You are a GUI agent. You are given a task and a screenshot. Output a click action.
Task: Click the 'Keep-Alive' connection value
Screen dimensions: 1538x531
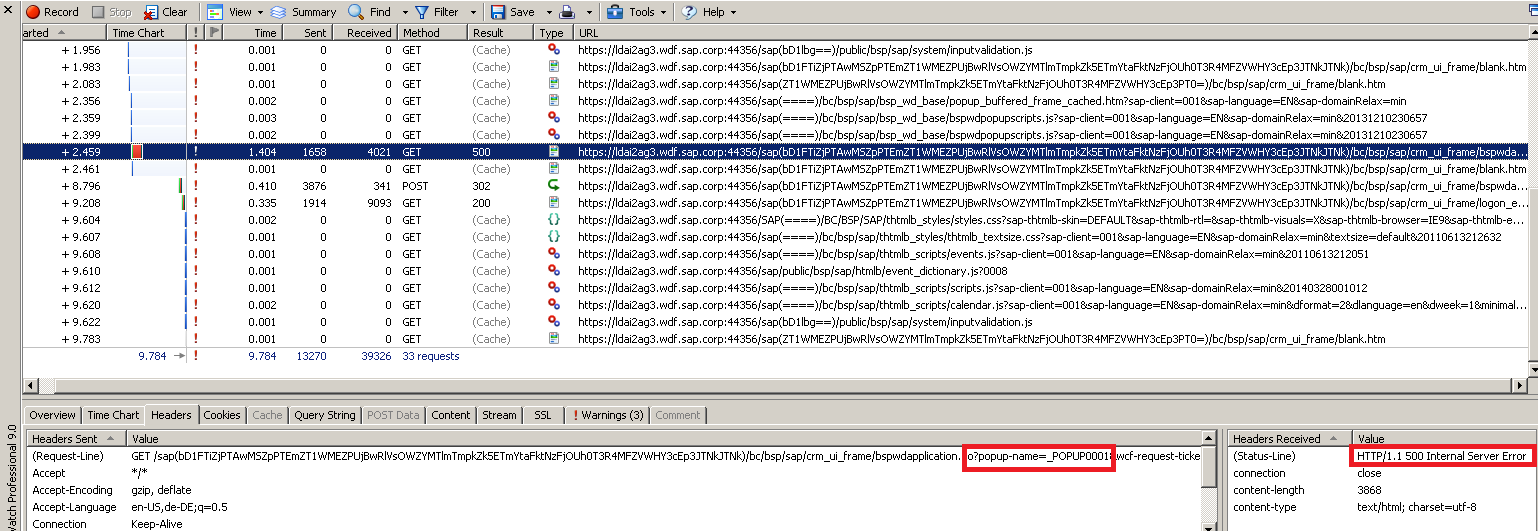pyautogui.click(x=158, y=524)
